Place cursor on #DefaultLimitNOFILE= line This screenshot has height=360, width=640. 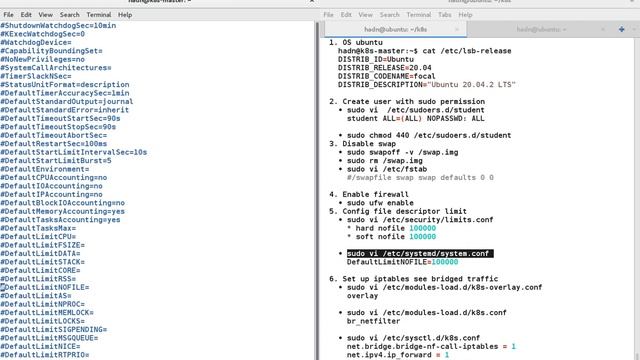[44, 287]
